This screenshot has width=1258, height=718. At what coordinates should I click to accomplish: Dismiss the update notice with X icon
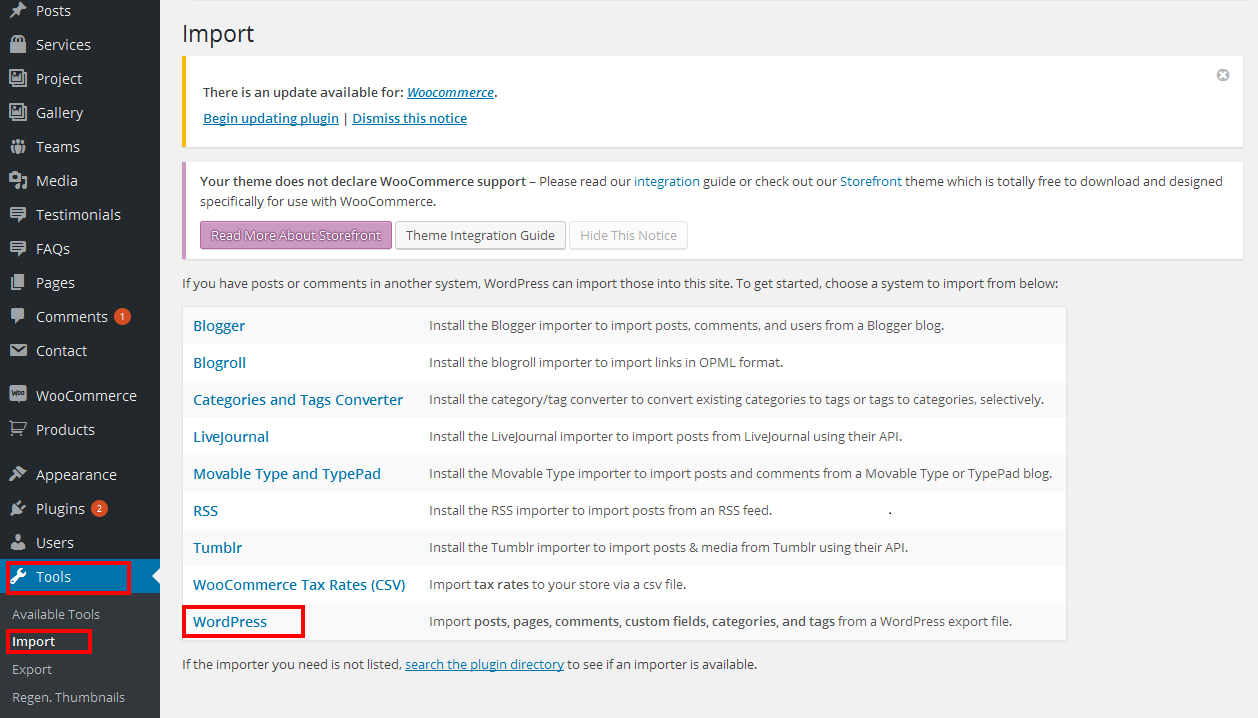tap(1222, 75)
